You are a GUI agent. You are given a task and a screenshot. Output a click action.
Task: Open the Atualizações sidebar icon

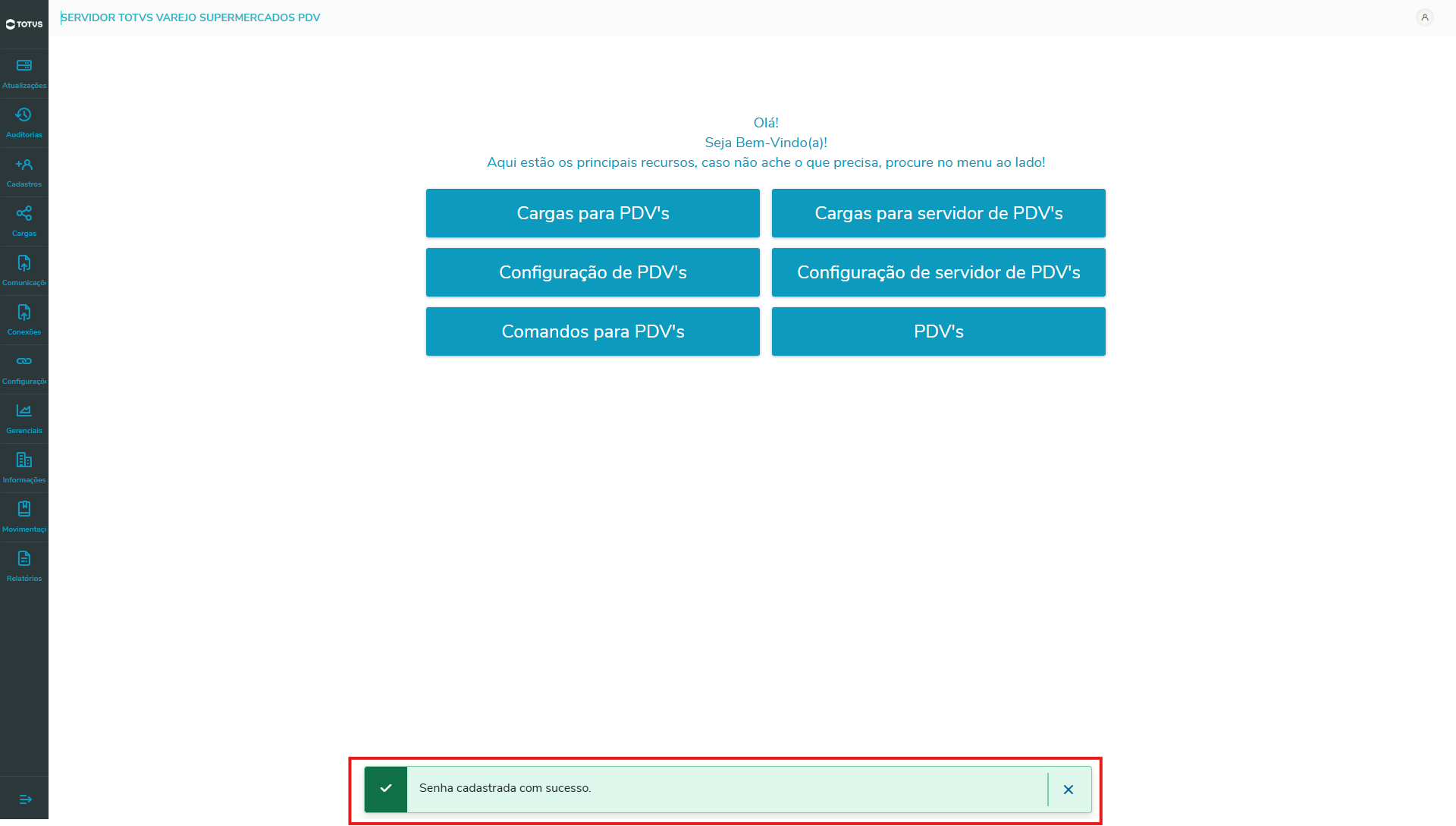(24, 66)
